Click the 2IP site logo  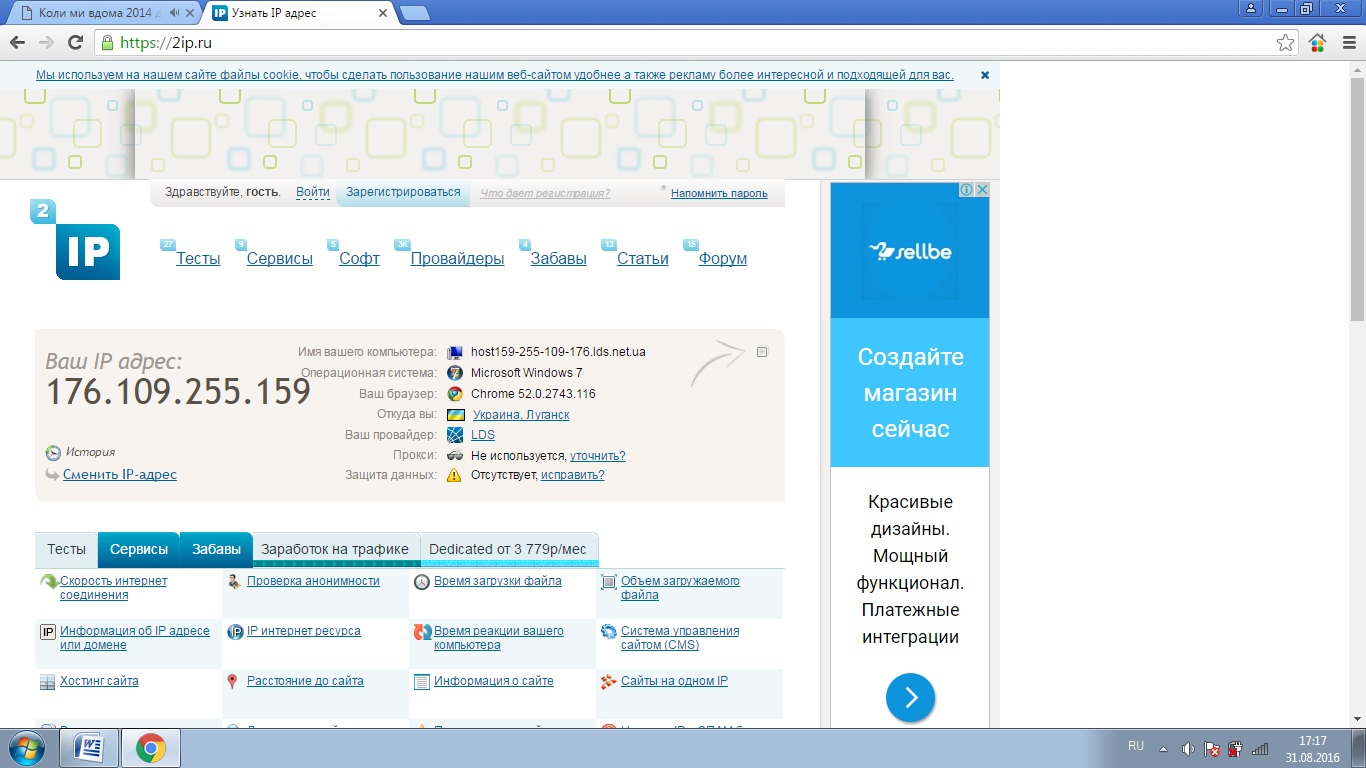(x=76, y=240)
